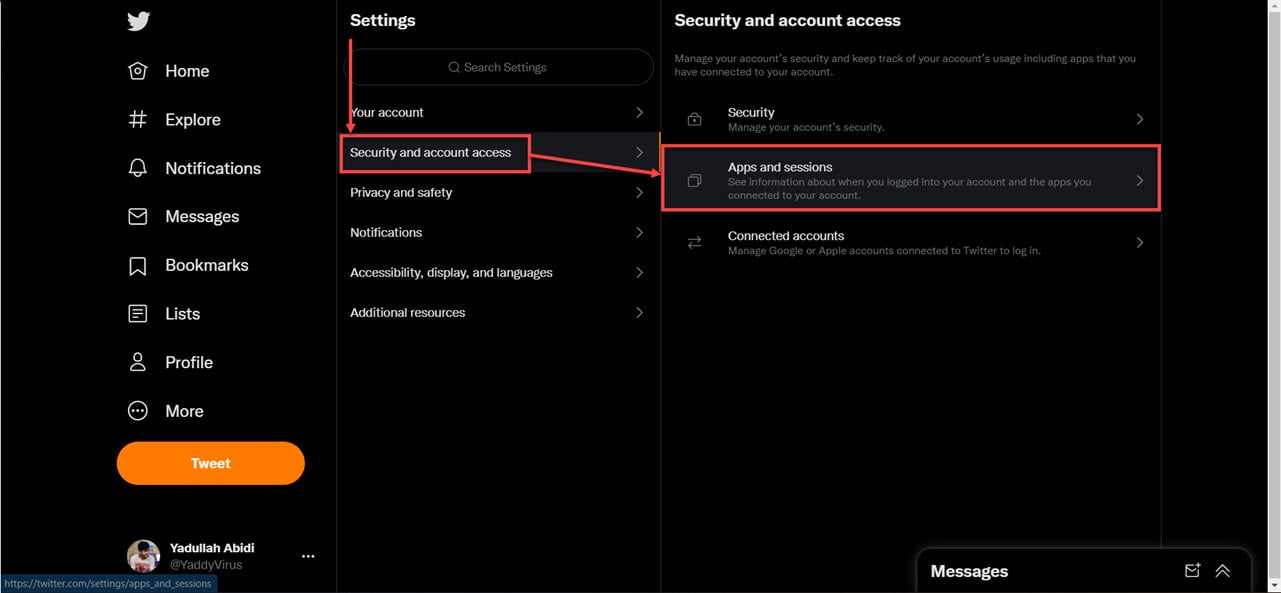Click the Twitter bird logo

tap(138, 20)
